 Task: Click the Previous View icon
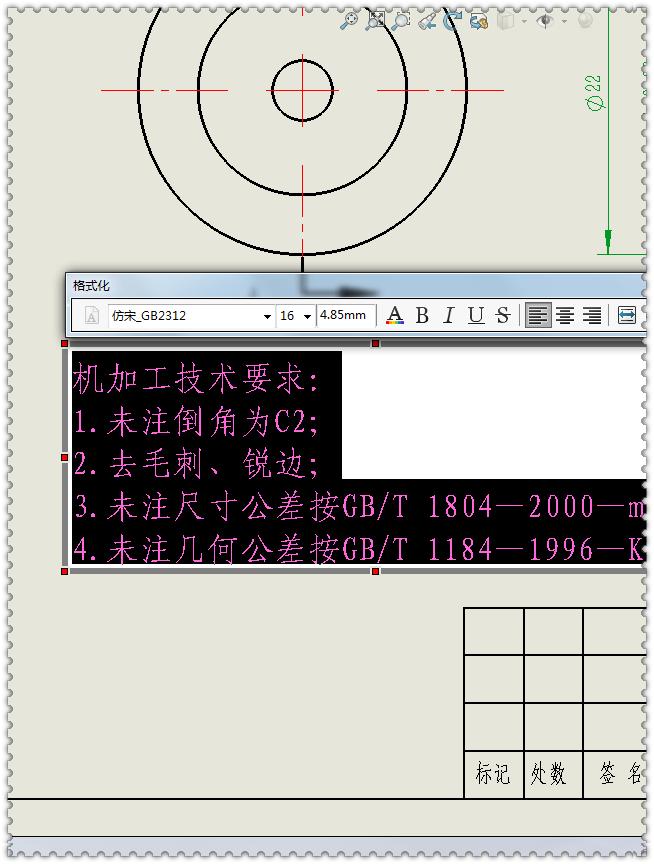(x=428, y=21)
